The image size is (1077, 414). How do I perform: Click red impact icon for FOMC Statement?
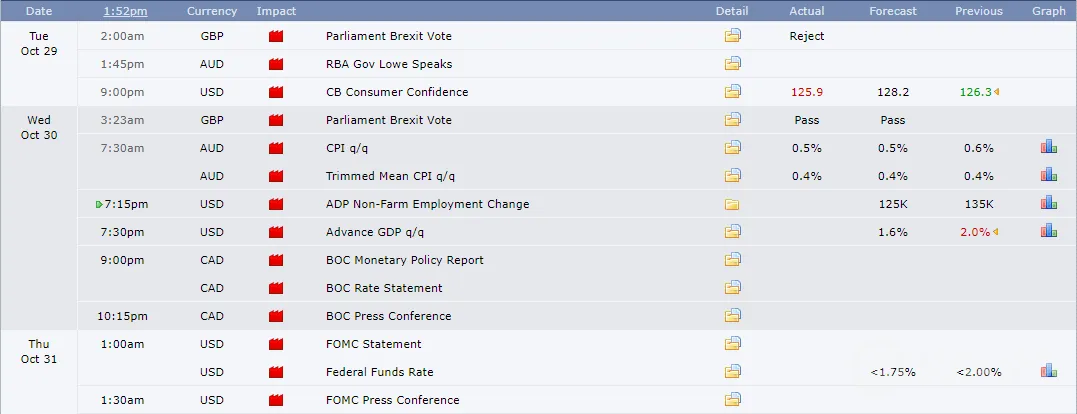[276, 345]
